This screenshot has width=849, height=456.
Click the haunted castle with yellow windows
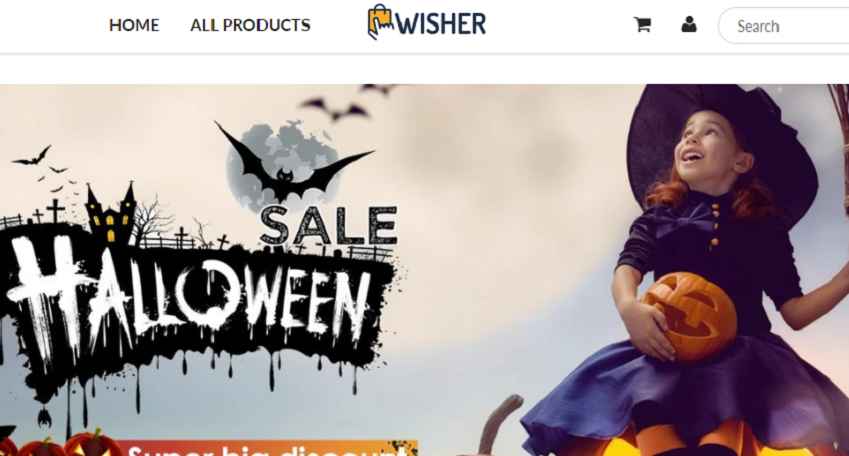pos(110,214)
